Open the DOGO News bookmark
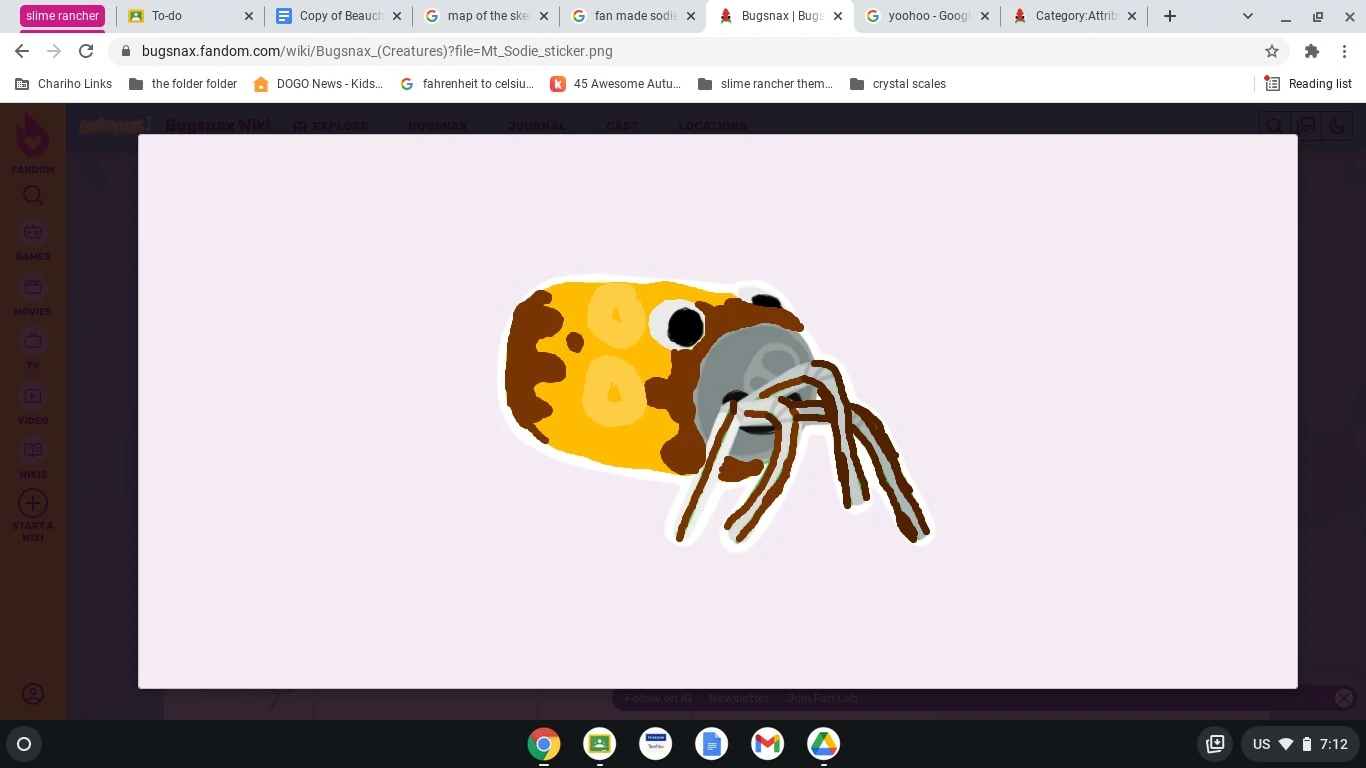Screen dimensions: 1366x768 pyautogui.click(x=318, y=84)
